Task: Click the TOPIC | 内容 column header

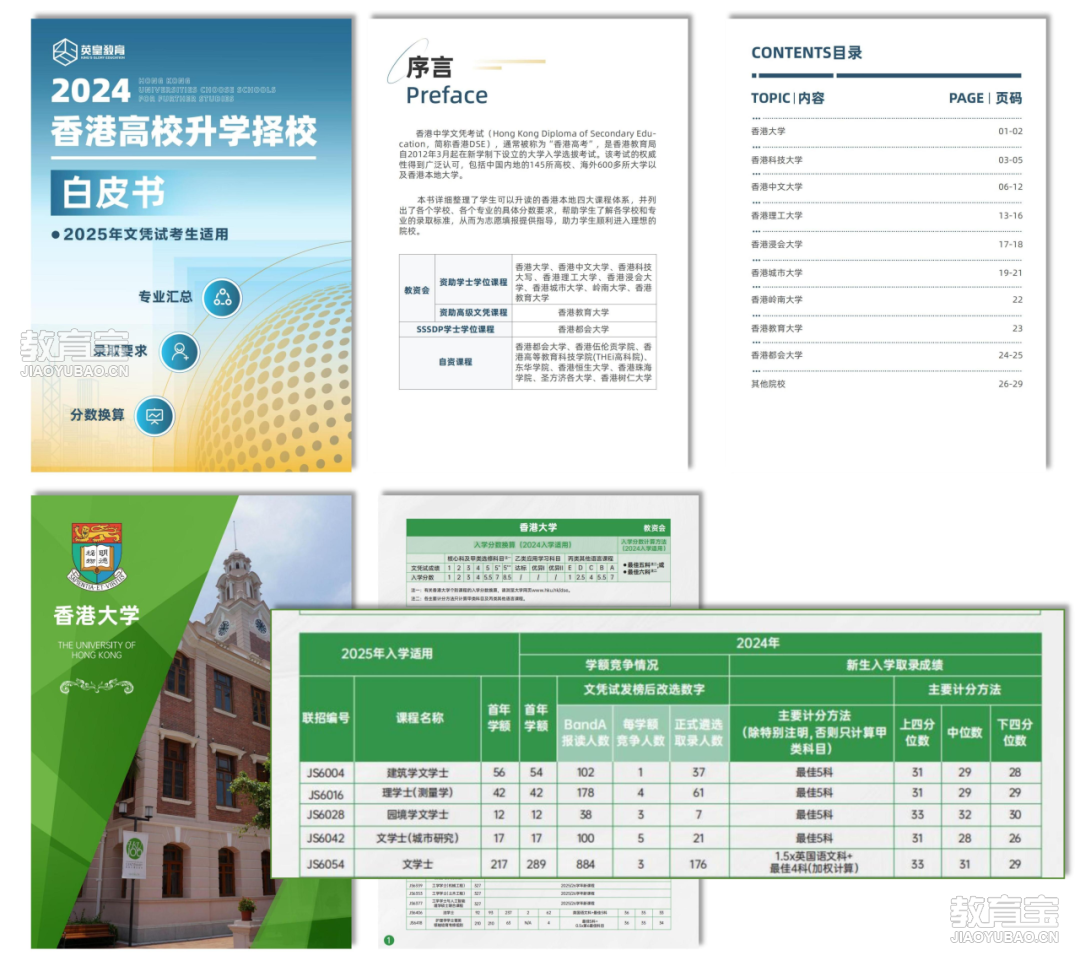Action: click(x=787, y=98)
